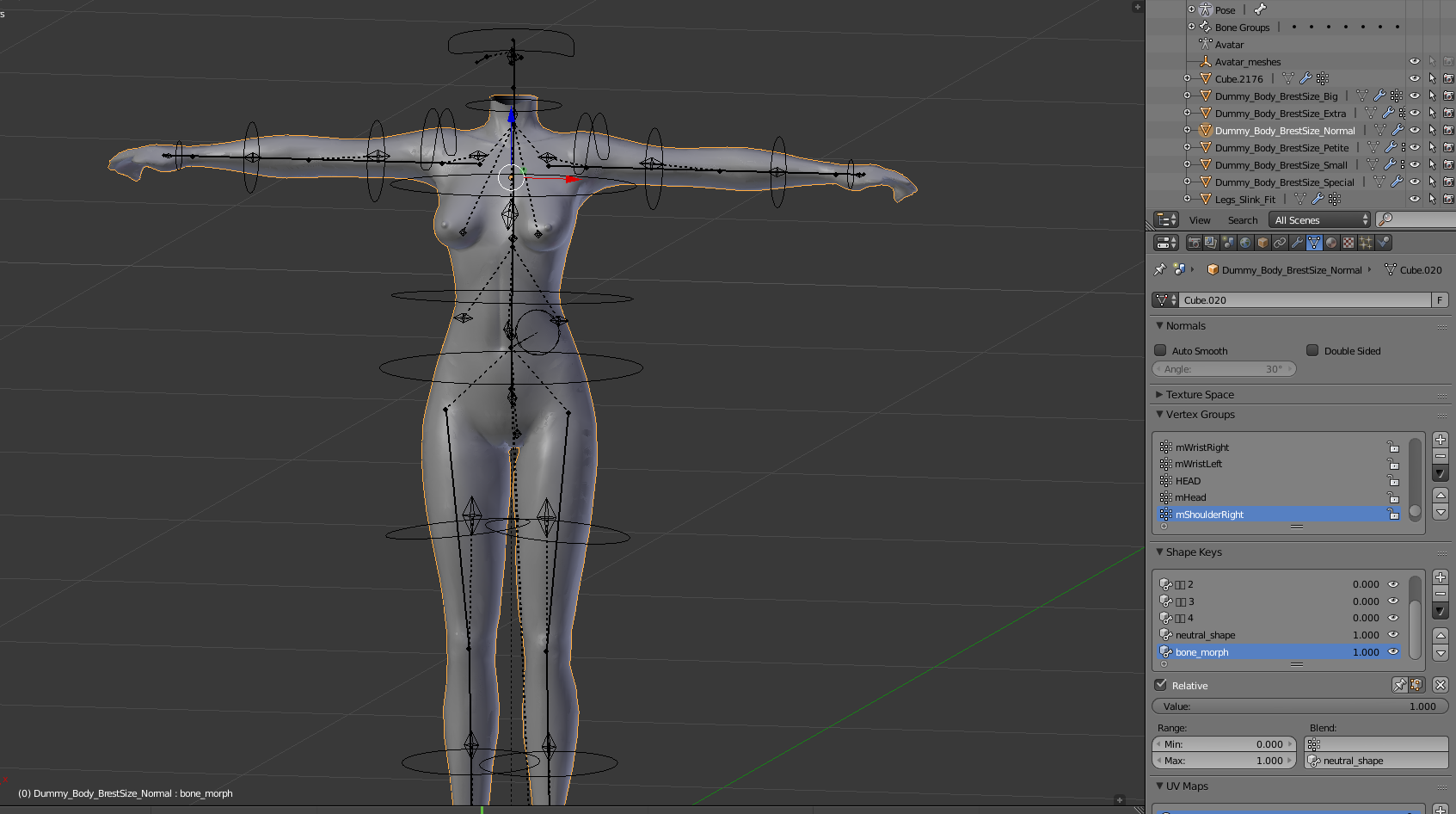Viewport: 1456px width, 814px height.
Task: Select neutral_shape shape key
Action: point(1279,634)
